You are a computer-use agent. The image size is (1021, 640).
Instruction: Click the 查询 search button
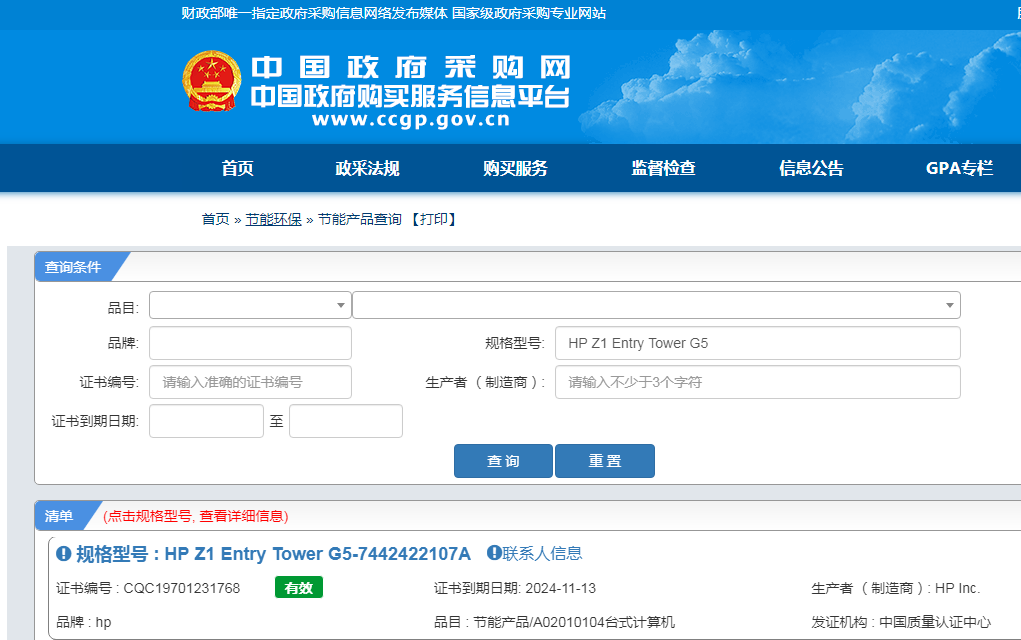coord(503,461)
